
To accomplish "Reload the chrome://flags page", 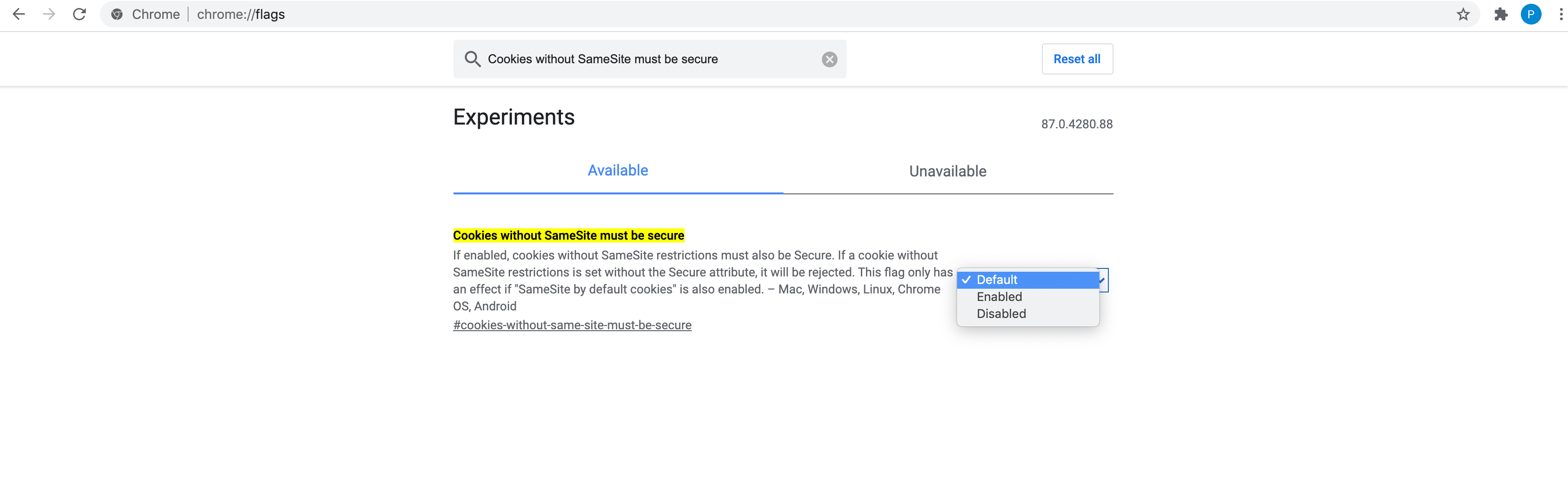I will 79,14.
